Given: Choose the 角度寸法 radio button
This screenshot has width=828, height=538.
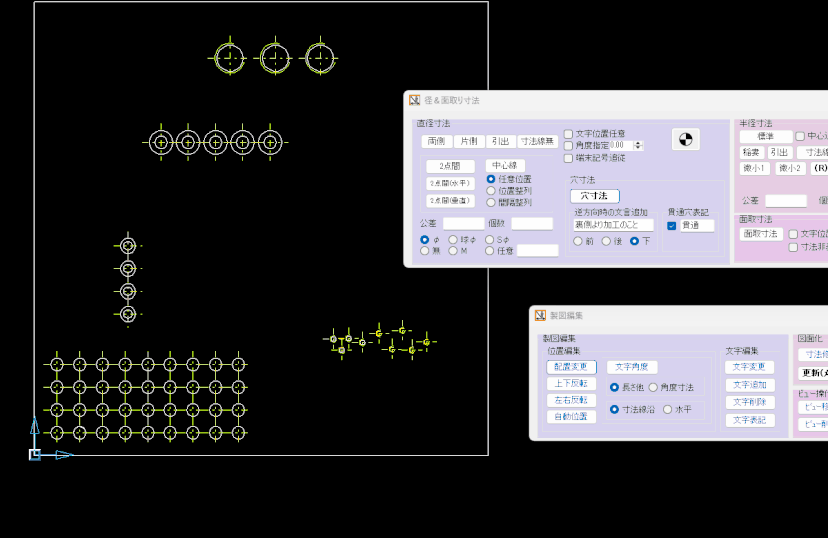Looking at the screenshot, I should click(653, 387).
